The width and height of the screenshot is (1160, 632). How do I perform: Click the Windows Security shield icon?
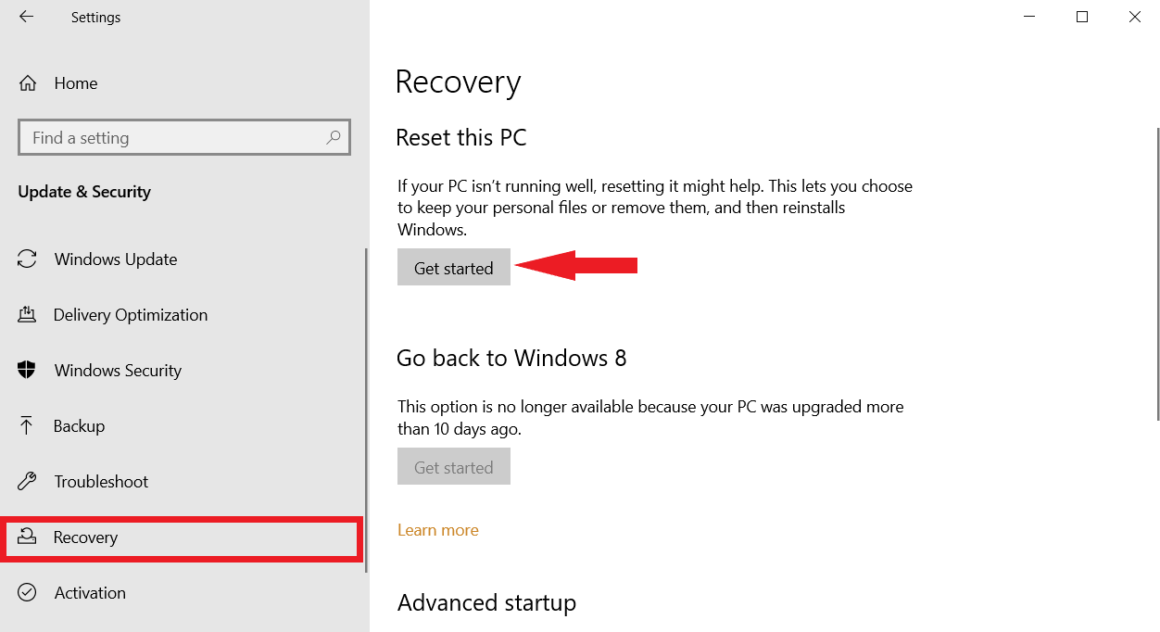[x=28, y=370]
